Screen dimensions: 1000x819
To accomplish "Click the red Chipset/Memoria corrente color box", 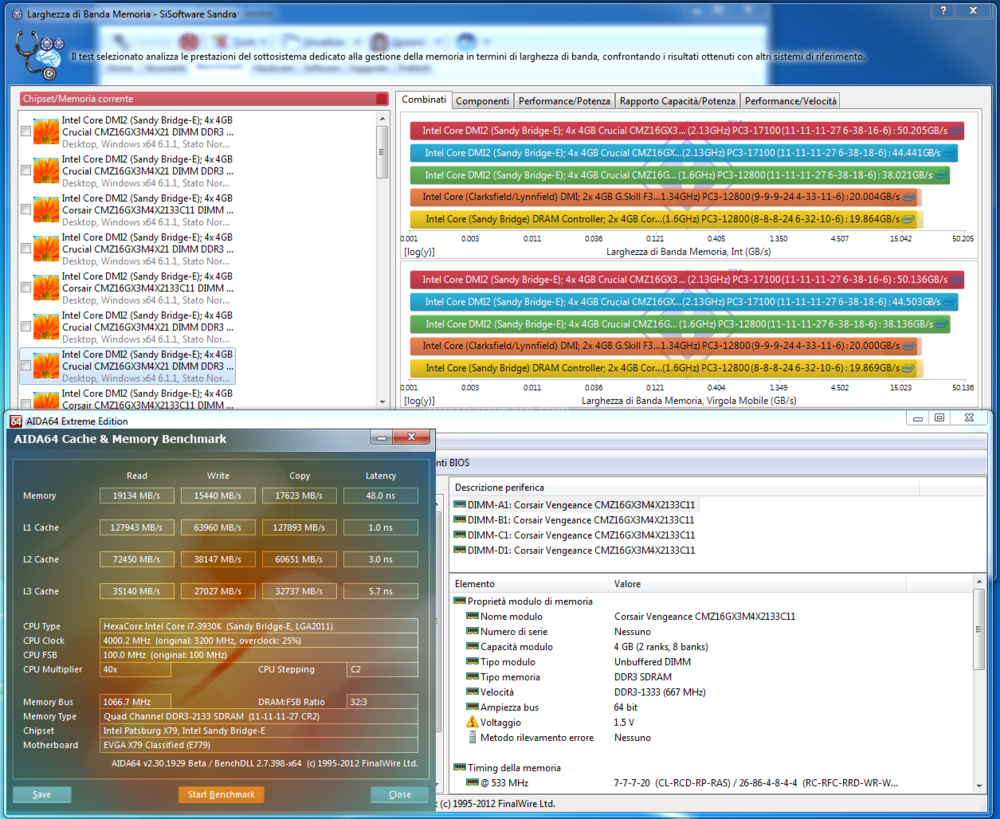I will click(x=381, y=99).
